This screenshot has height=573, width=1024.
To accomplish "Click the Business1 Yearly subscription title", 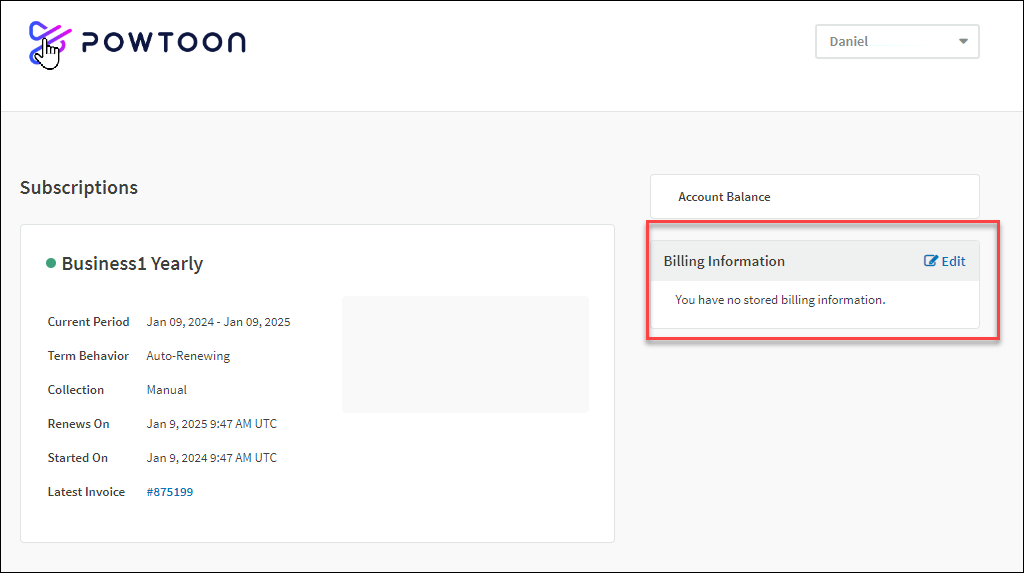I will 132,263.
